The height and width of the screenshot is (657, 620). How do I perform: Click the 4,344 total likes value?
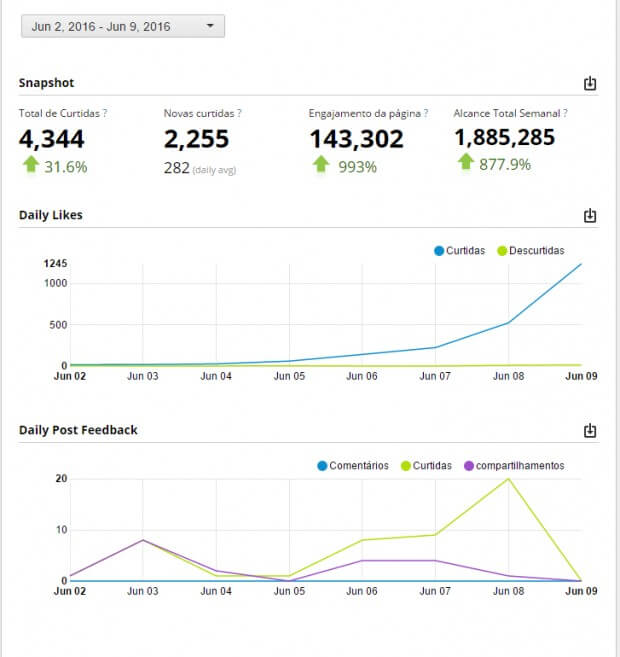click(x=52, y=139)
